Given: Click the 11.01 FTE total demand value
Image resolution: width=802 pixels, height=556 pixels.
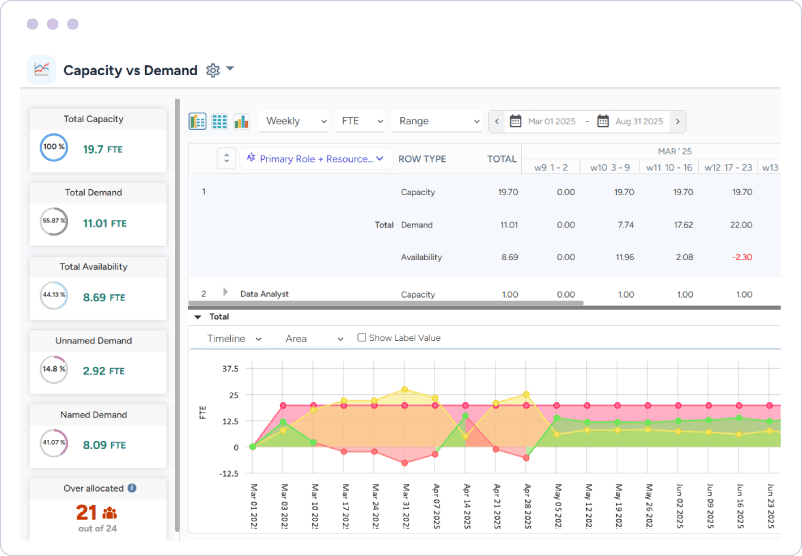Looking at the screenshot, I should [104, 224].
